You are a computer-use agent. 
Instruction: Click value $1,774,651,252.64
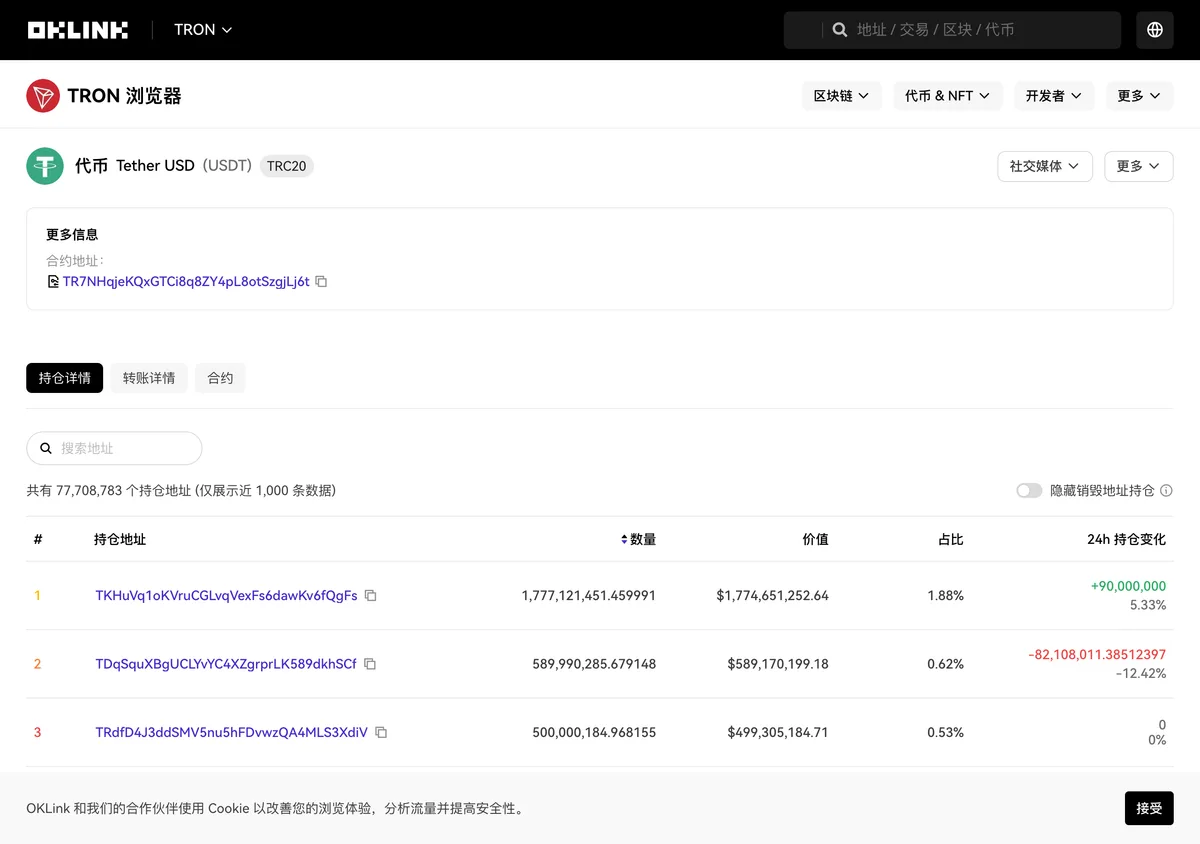773,596
